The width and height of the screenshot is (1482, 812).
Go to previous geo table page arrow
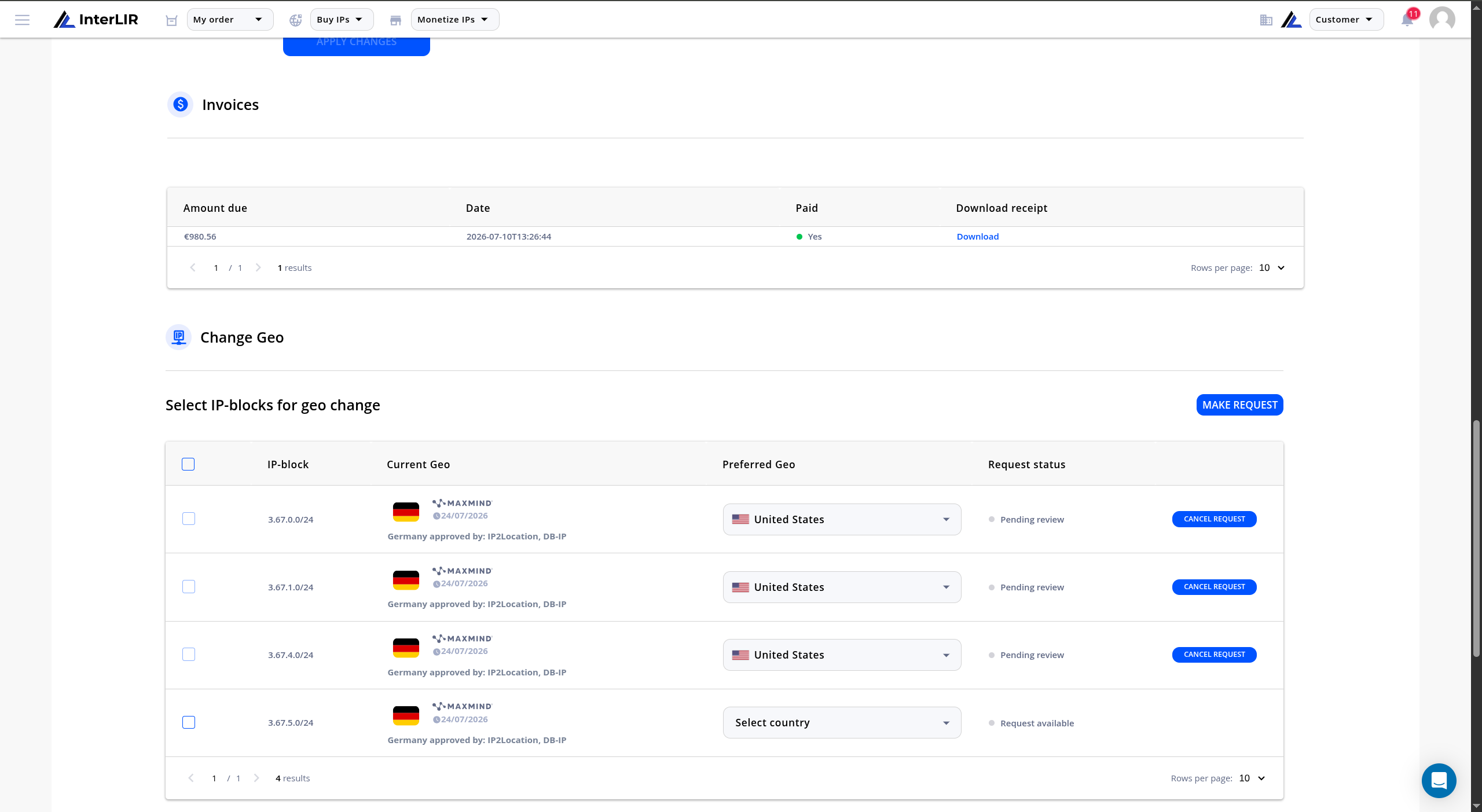click(x=191, y=778)
